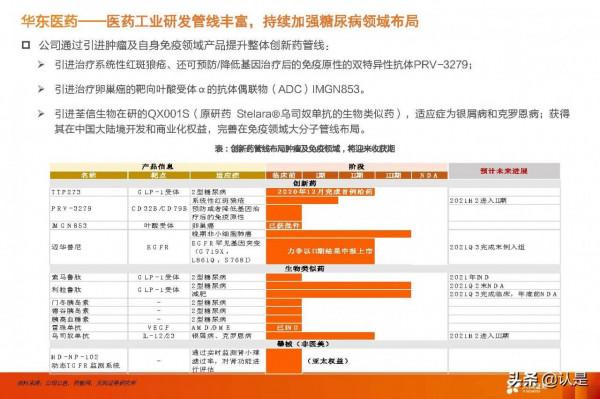Click the EGFR target cell
Screen dimensions: 600x399
(x=159, y=247)
